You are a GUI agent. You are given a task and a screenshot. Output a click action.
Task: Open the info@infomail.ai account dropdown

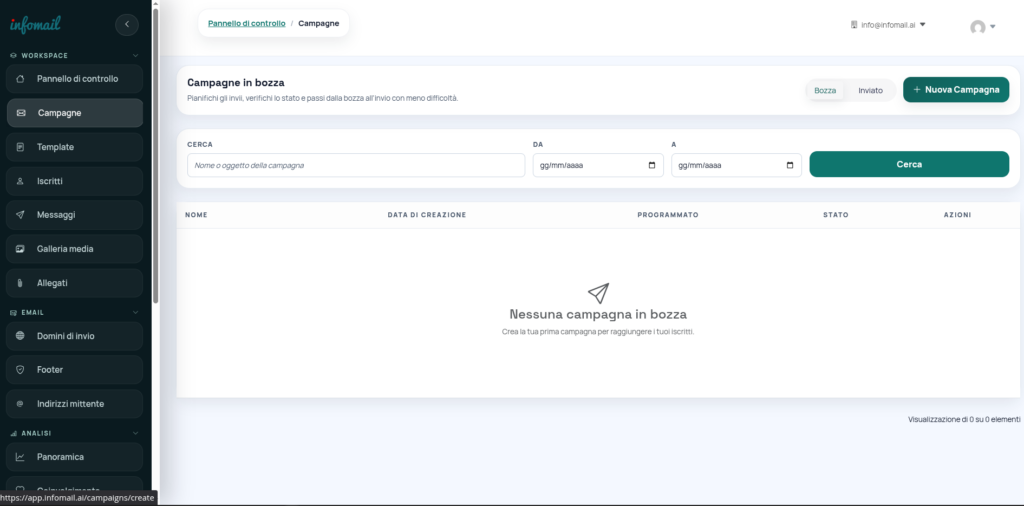point(888,25)
